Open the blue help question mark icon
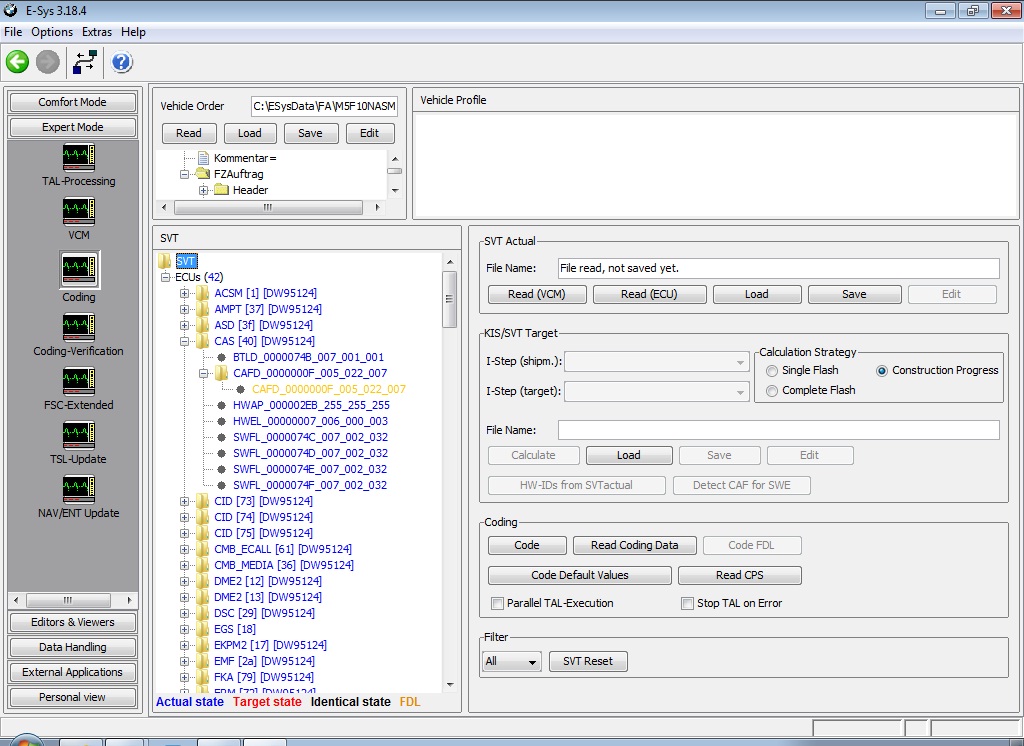The height and width of the screenshot is (746, 1024). pyautogui.click(x=122, y=62)
